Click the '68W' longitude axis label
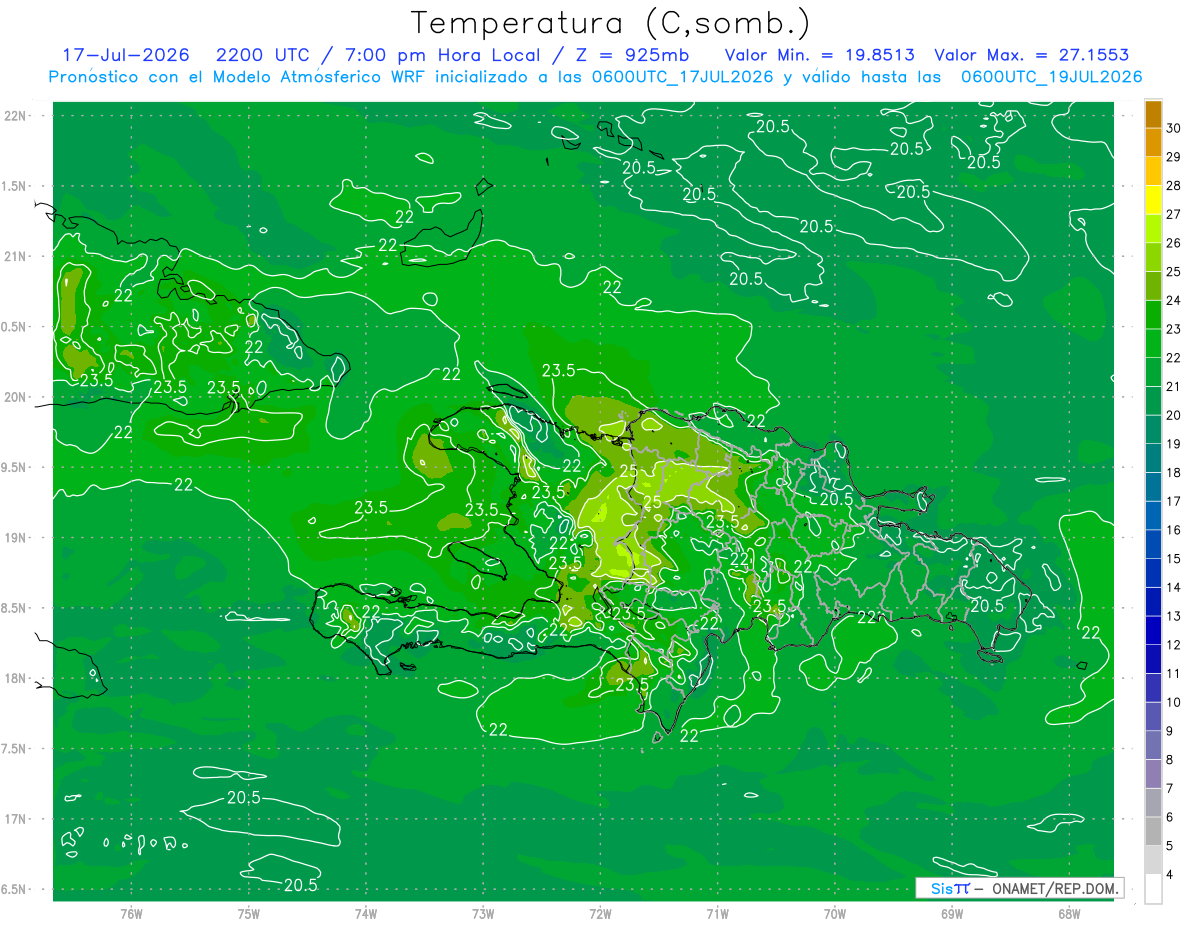Image resolution: width=1200 pixels, height=927 pixels. tap(1068, 913)
